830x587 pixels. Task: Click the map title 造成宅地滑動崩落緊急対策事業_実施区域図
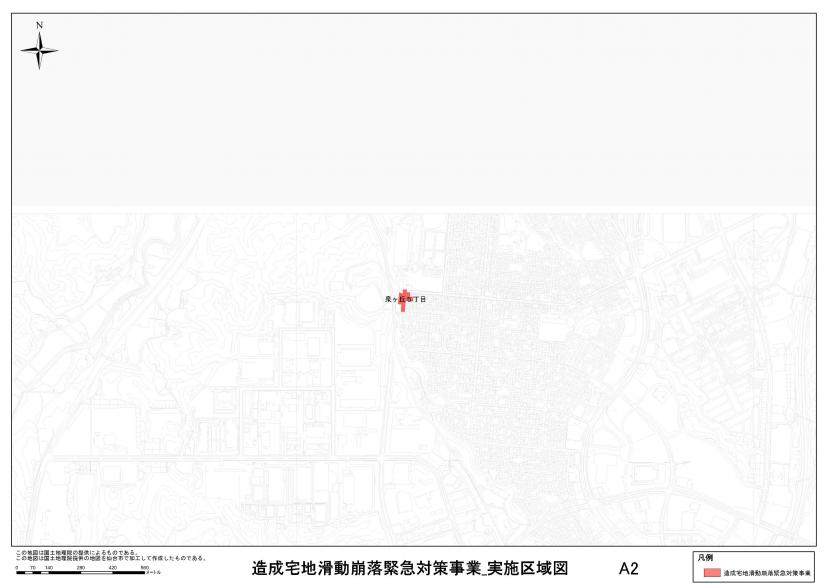click(x=410, y=569)
